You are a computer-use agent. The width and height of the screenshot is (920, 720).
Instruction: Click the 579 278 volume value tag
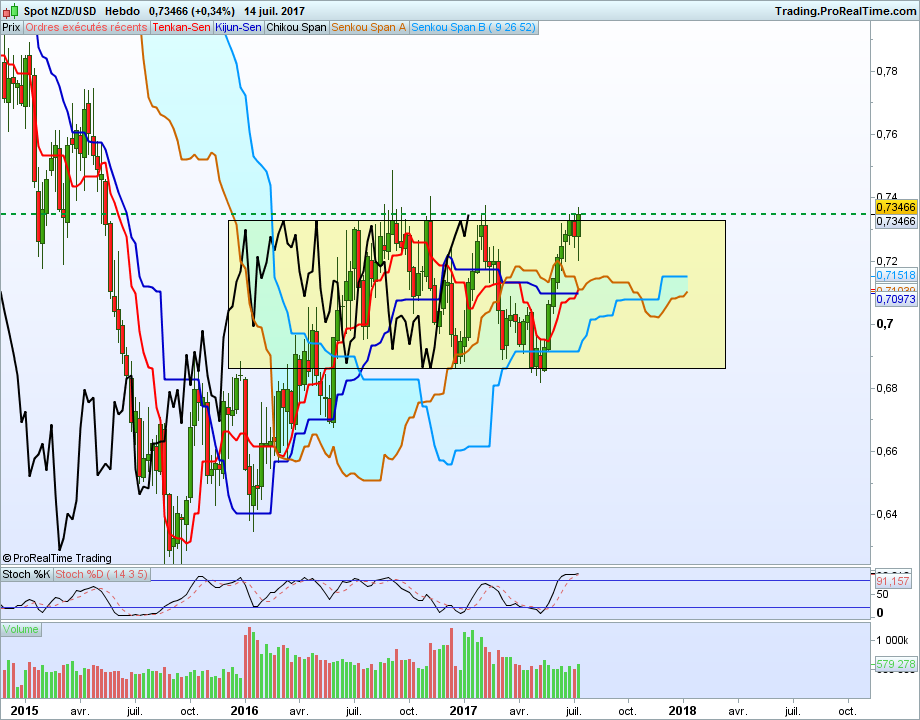click(896, 664)
